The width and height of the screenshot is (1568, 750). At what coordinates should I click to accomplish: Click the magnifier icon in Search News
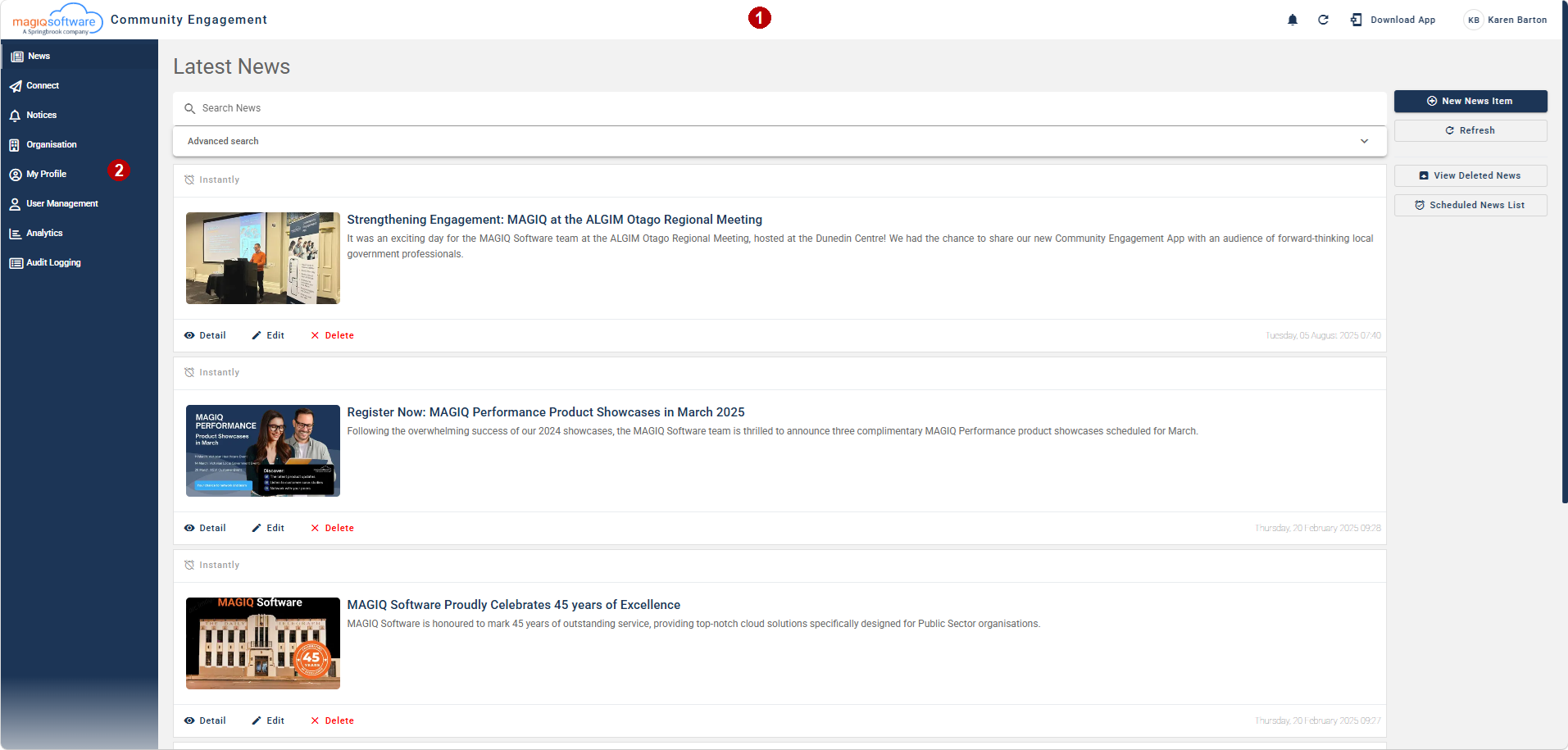pos(190,108)
